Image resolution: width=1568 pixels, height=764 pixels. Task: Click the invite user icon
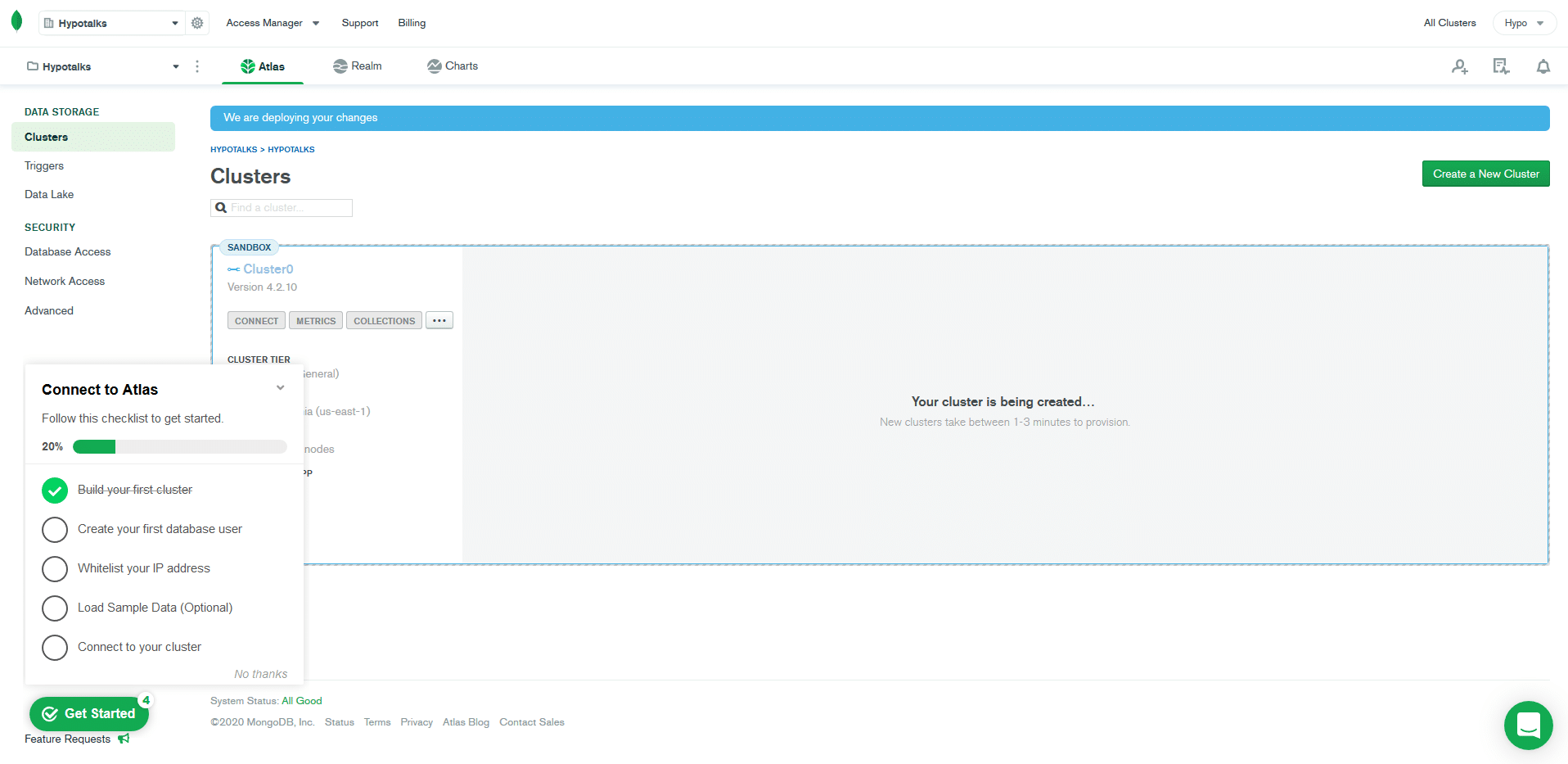[x=1460, y=66]
